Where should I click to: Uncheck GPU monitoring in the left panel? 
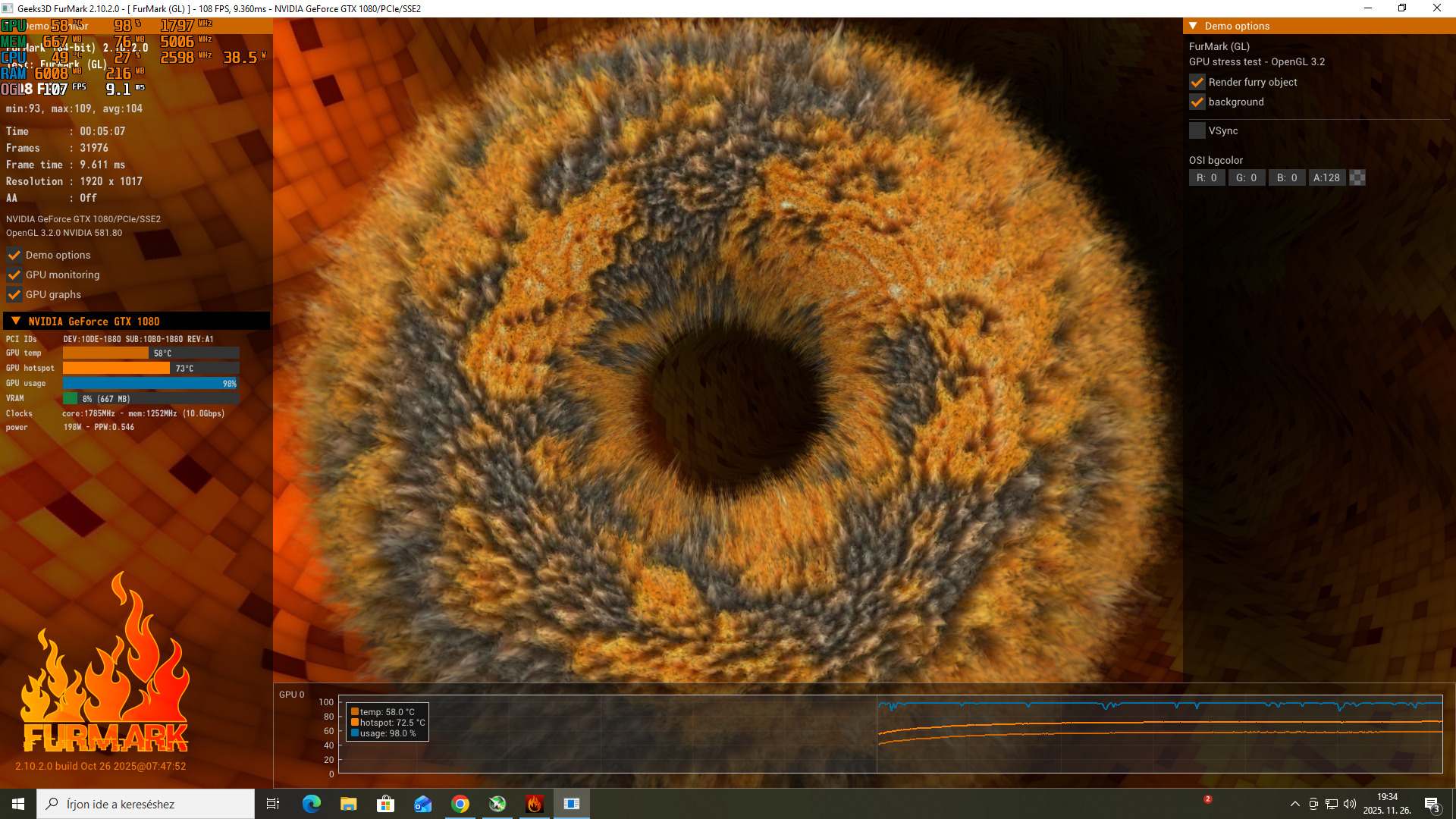[14, 275]
